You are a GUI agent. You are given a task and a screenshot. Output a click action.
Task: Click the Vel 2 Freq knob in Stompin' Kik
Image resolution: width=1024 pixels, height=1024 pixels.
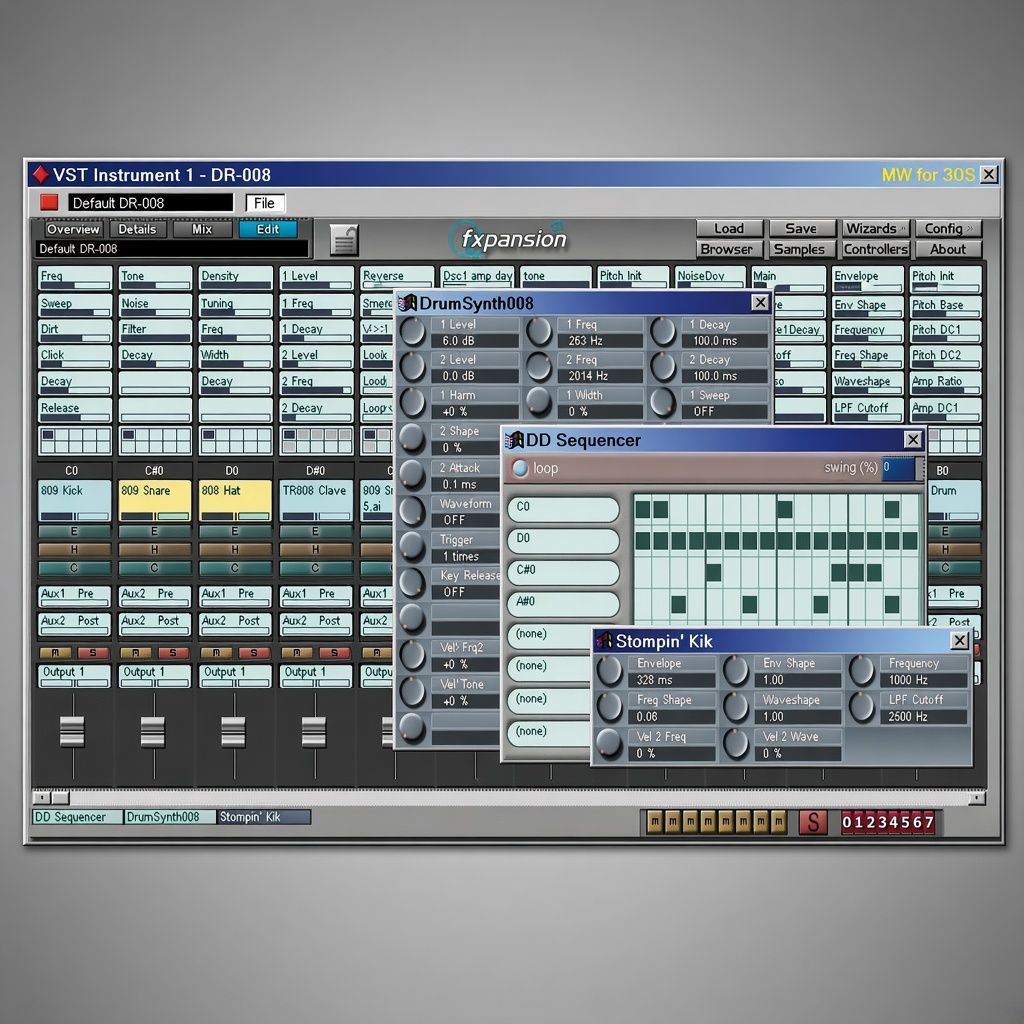609,744
